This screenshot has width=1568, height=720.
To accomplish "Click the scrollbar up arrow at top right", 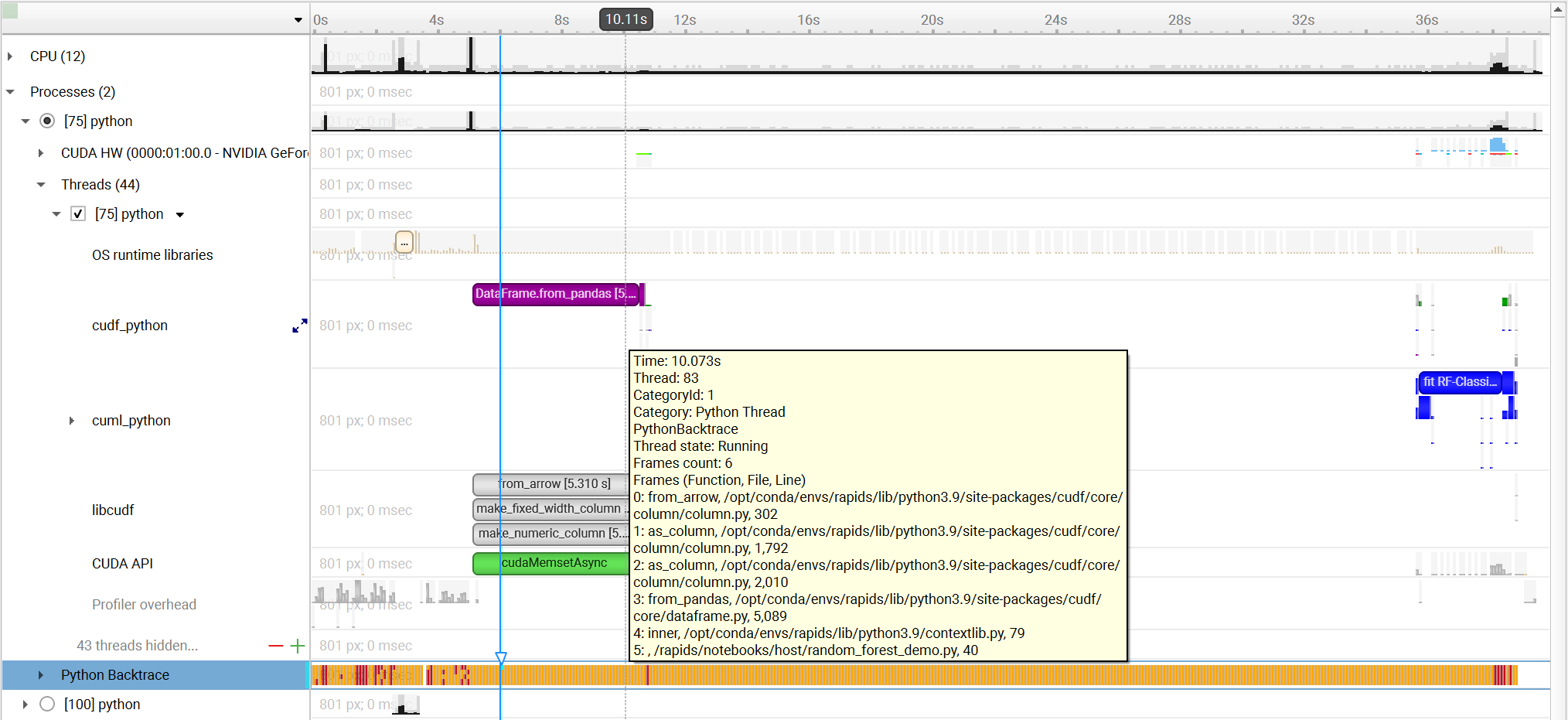I will (1557, 9).
